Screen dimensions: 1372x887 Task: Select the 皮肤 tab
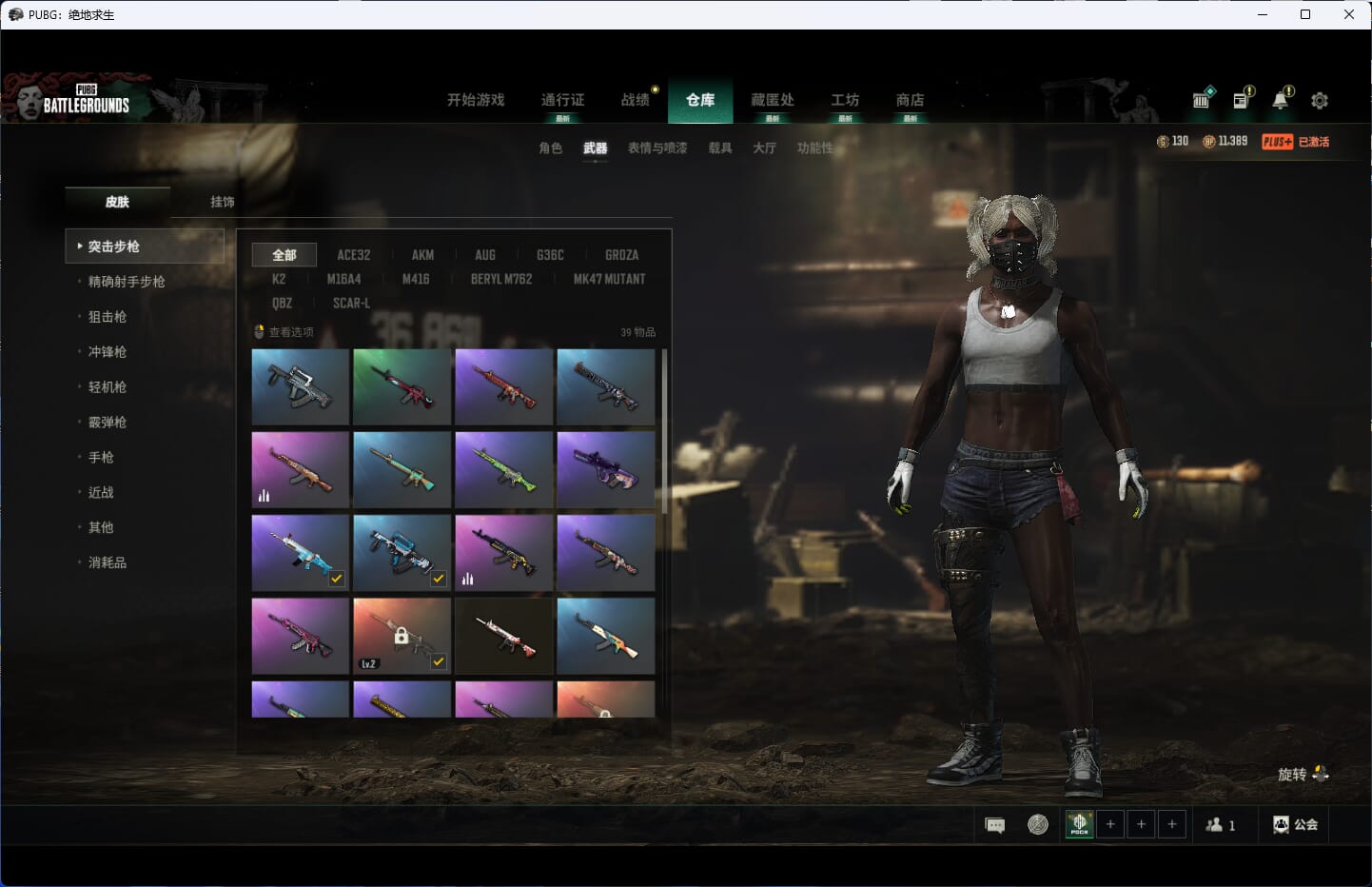point(118,202)
